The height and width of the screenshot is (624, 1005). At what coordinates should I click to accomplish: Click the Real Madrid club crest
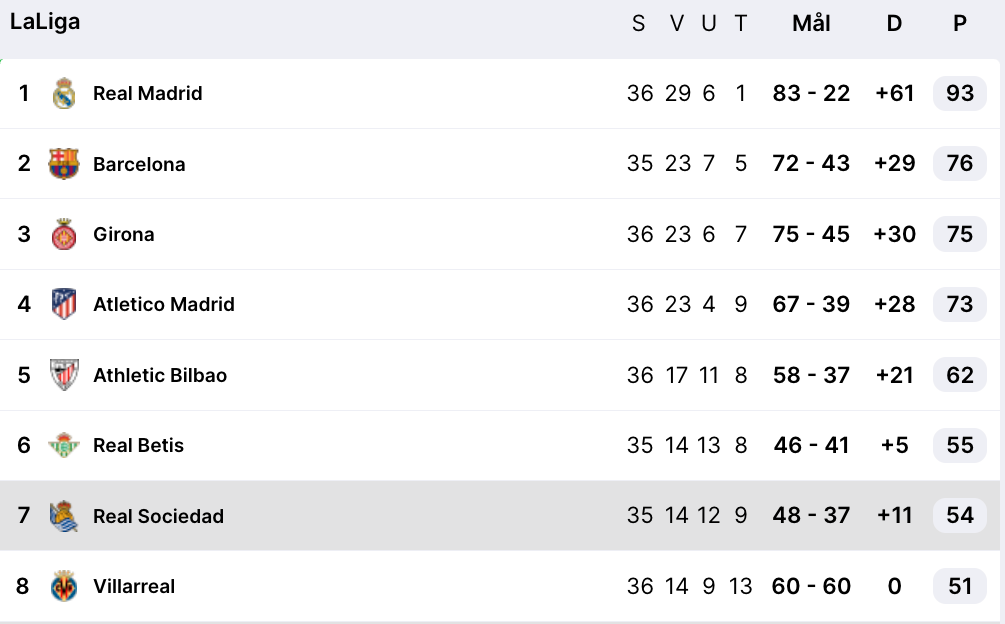pyautogui.click(x=65, y=93)
